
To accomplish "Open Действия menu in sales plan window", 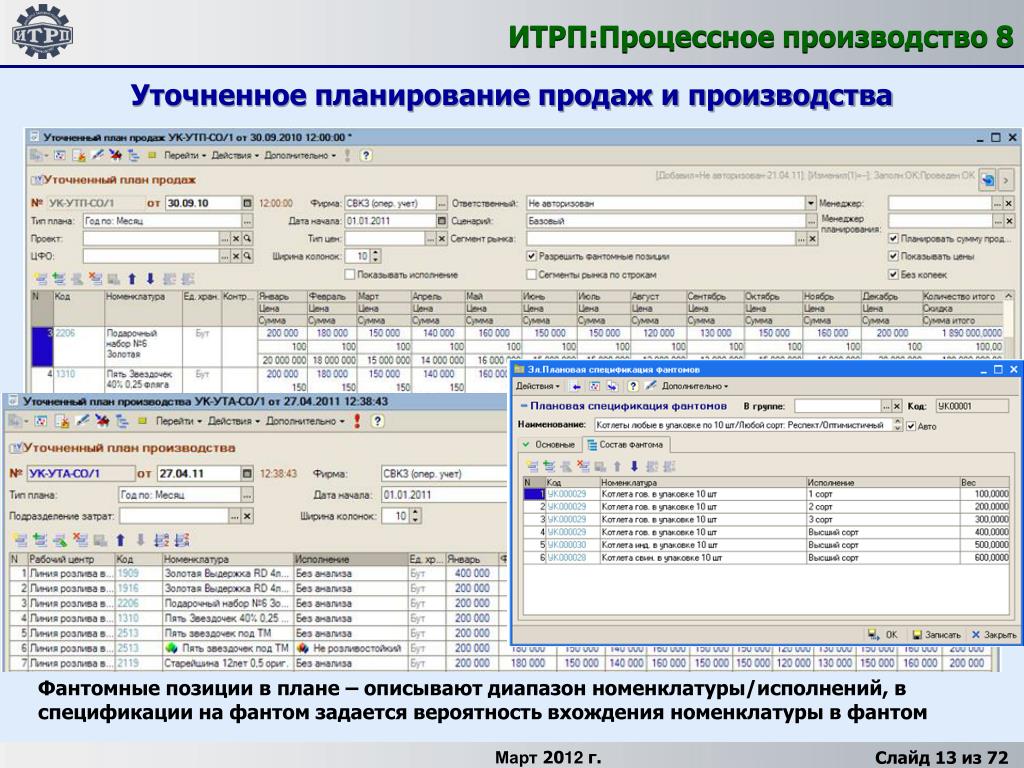I will click(235, 155).
